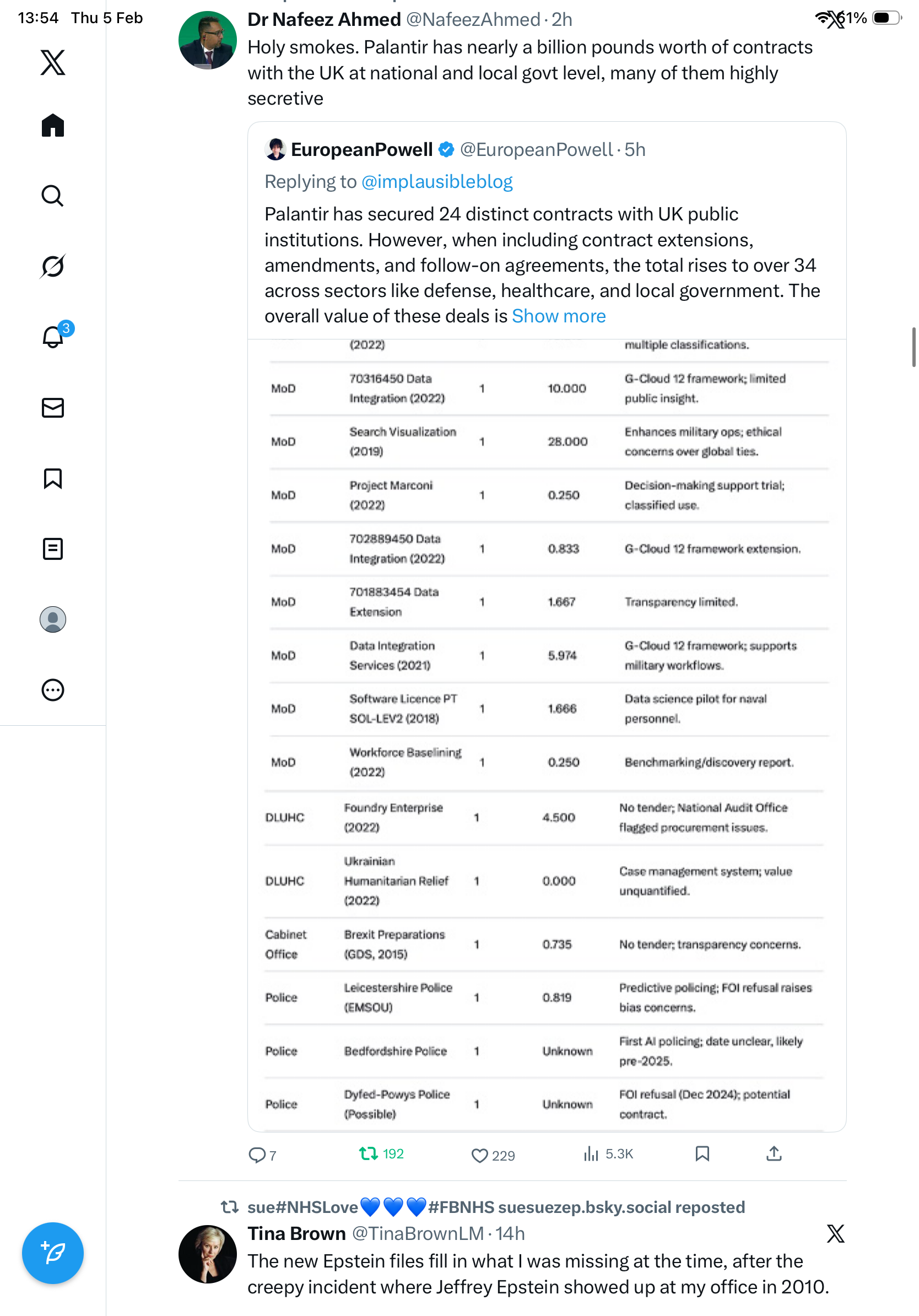
Task: Reply to the post with 7 comments
Action: (257, 1155)
